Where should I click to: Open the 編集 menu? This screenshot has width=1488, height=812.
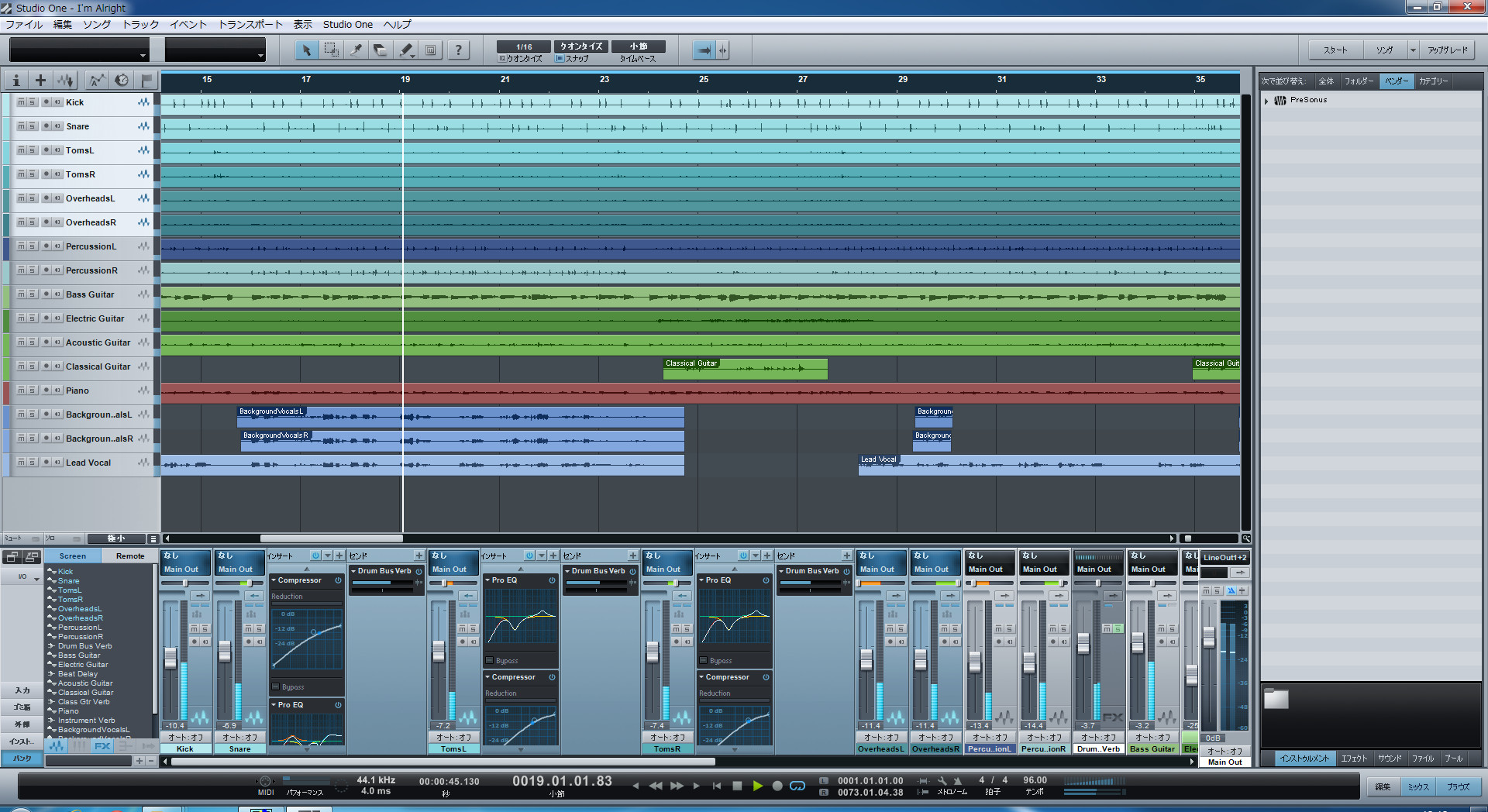[62, 25]
